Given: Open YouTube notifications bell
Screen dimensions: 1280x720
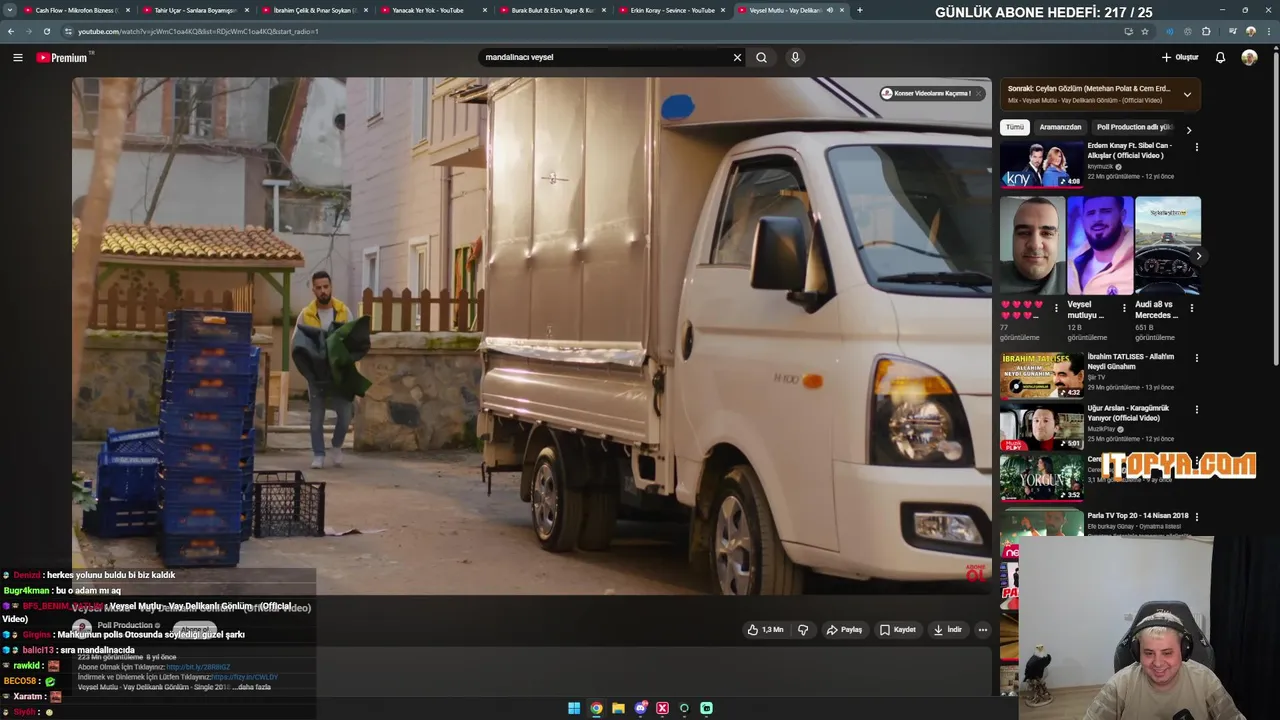Looking at the screenshot, I should point(1220,57).
